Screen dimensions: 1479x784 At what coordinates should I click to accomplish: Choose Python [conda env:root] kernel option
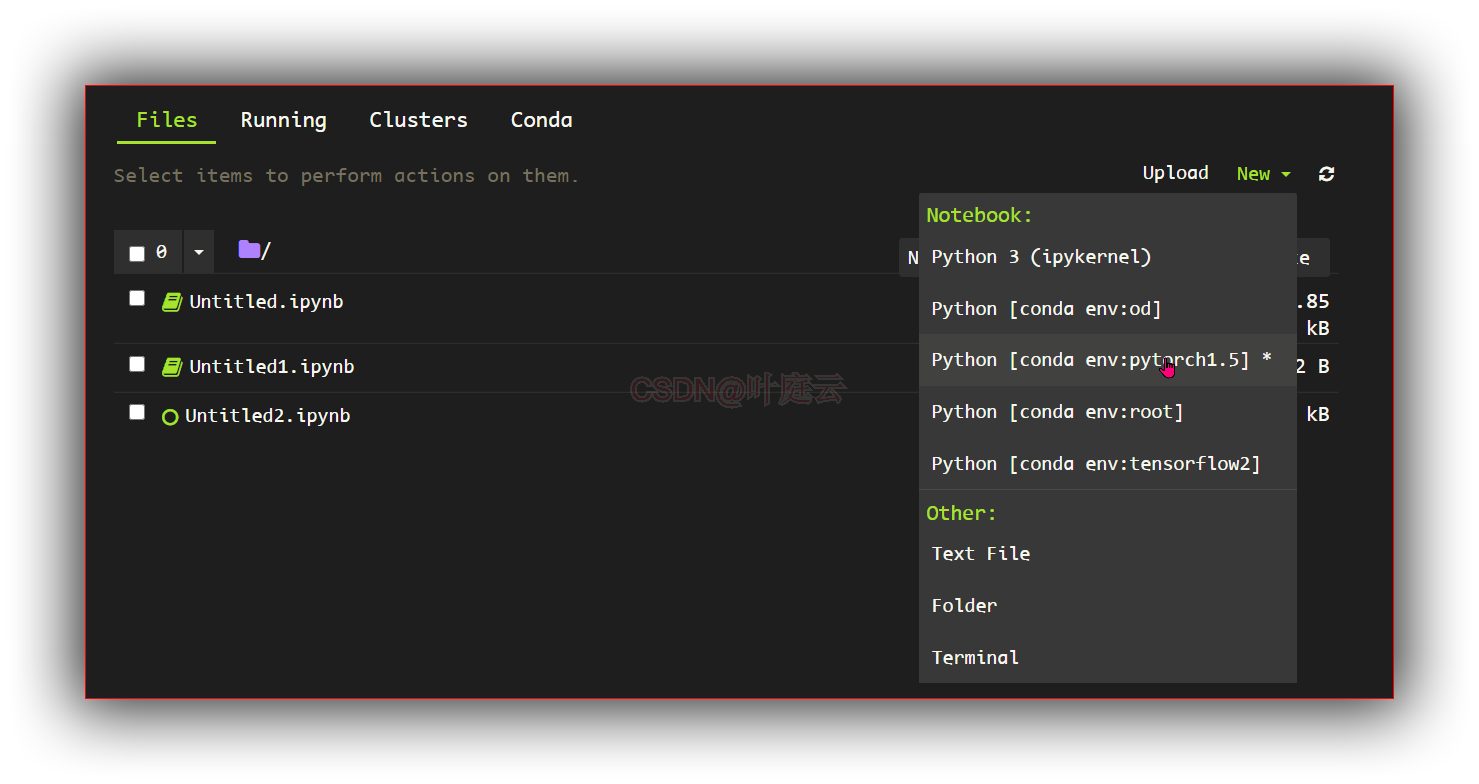coord(1056,411)
